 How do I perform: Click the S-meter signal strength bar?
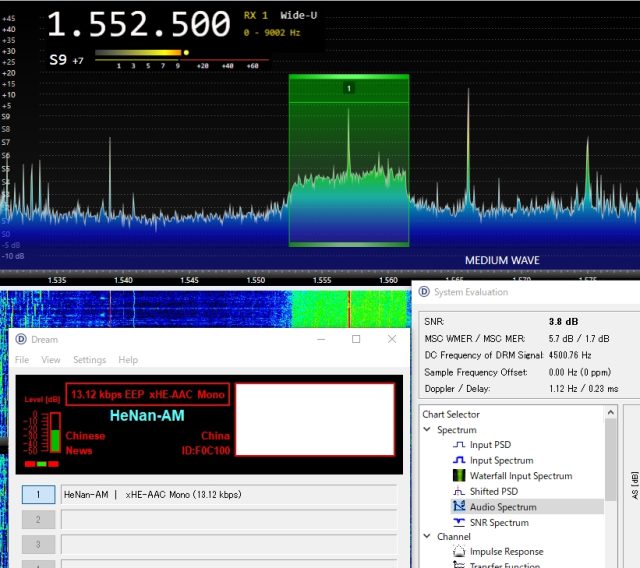click(x=141, y=53)
